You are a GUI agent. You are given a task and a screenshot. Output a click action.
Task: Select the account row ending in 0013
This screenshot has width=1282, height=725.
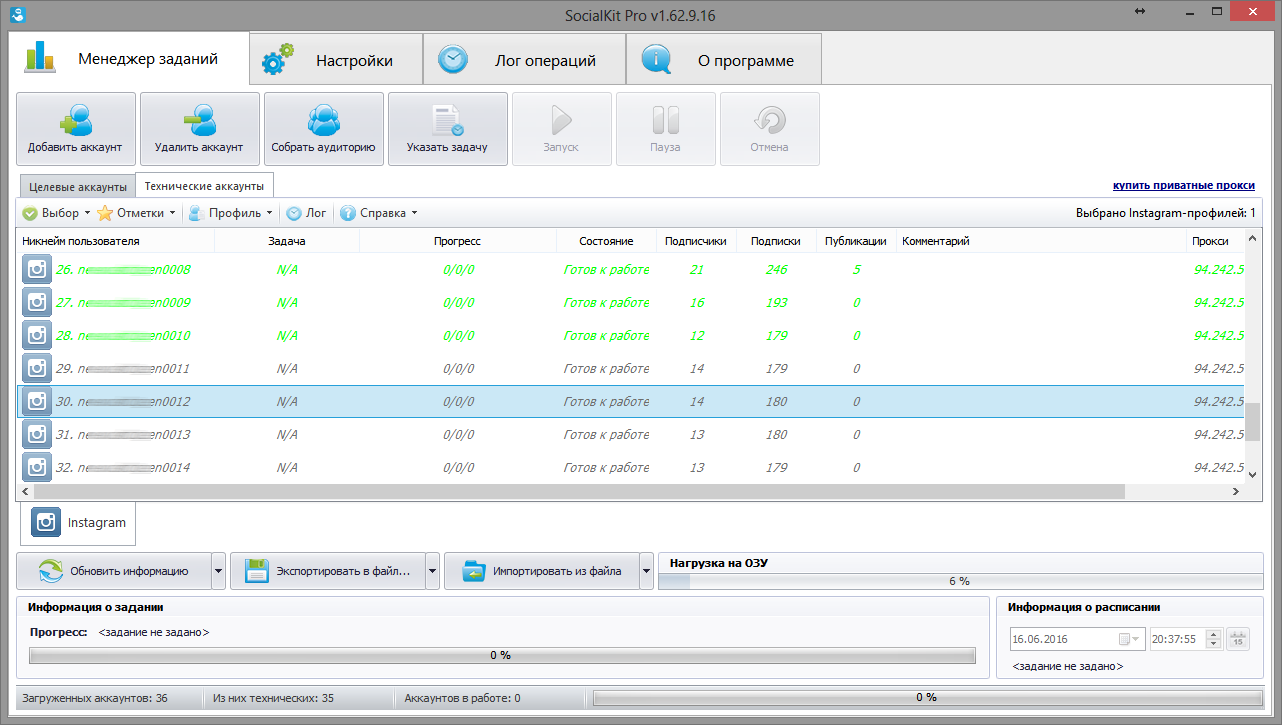(631, 435)
